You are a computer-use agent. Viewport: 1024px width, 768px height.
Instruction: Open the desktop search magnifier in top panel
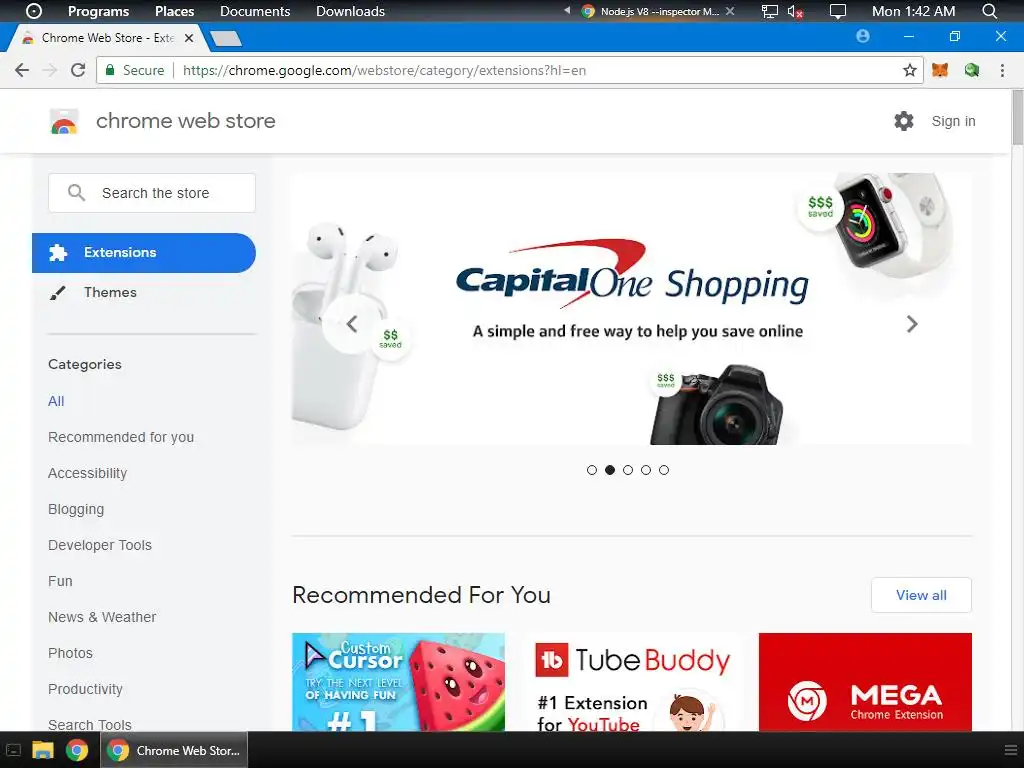click(x=989, y=11)
